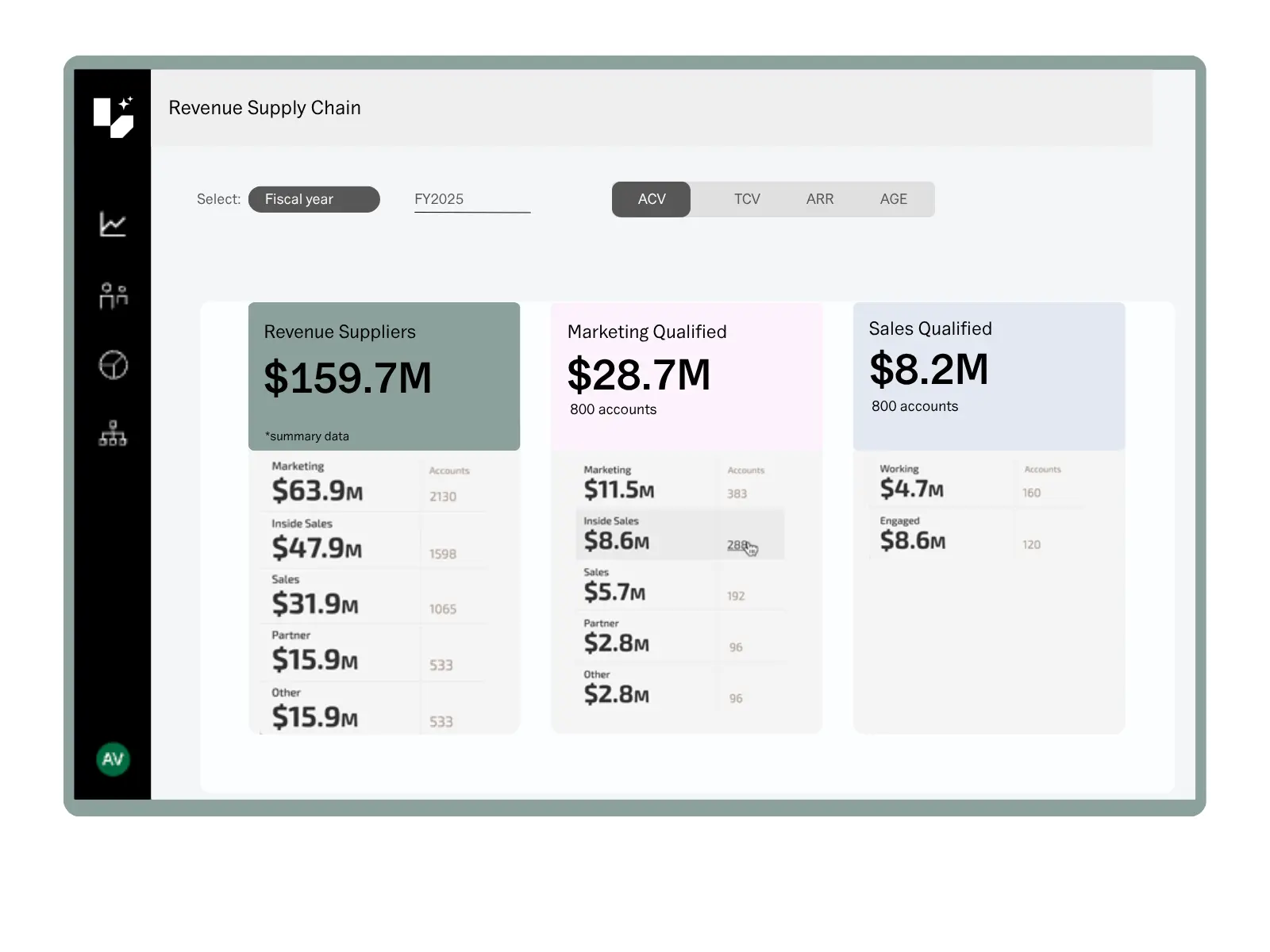
Task: Open the line chart analytics icon
Action: point(113,225)
